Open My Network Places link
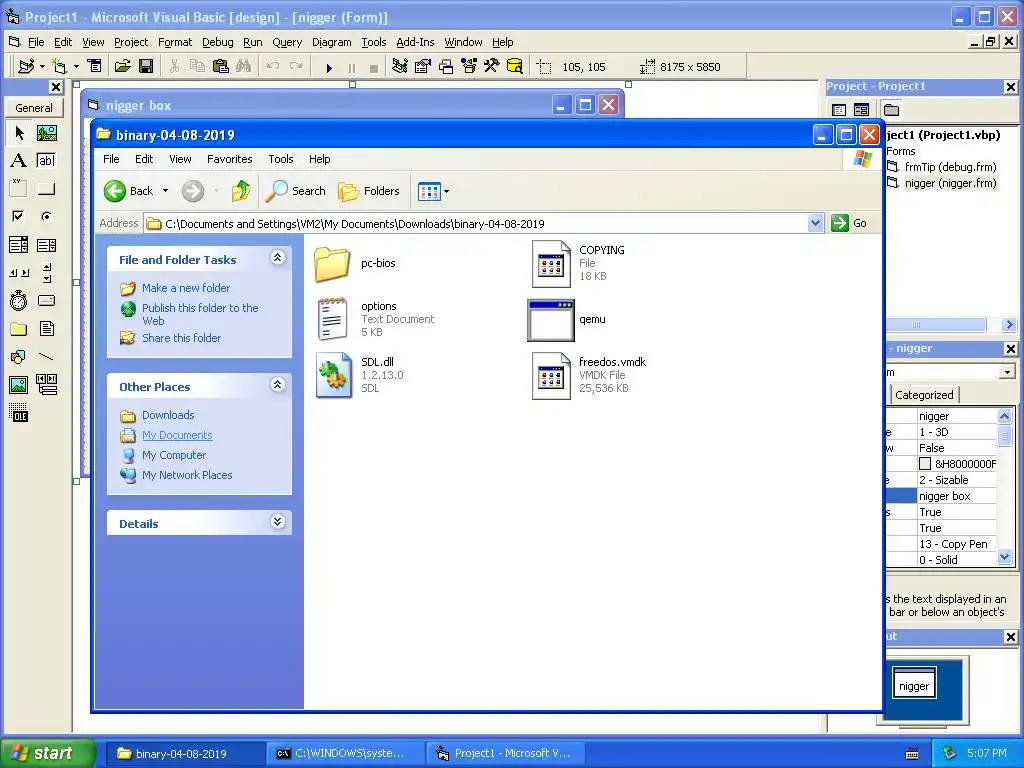This screenshot has width=1024, height=768. [x=187, y=475]
